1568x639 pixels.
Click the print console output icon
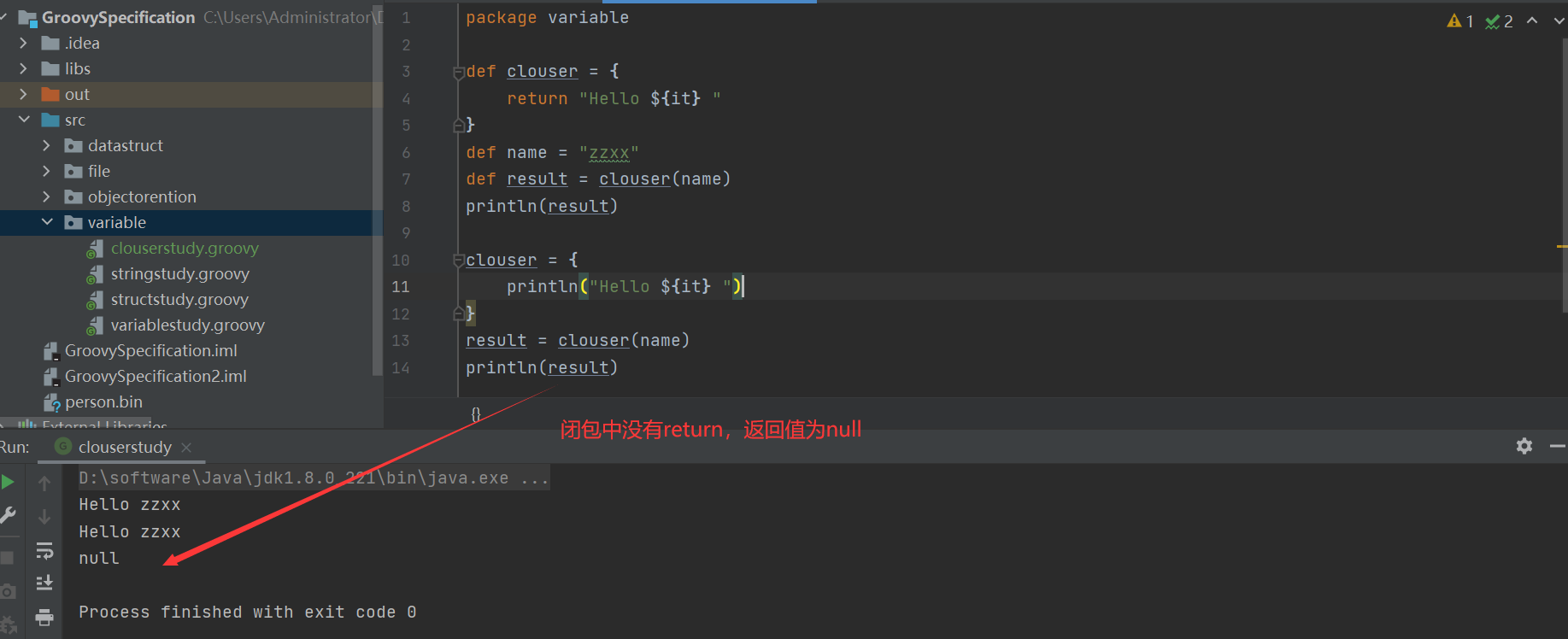(44, 617)
